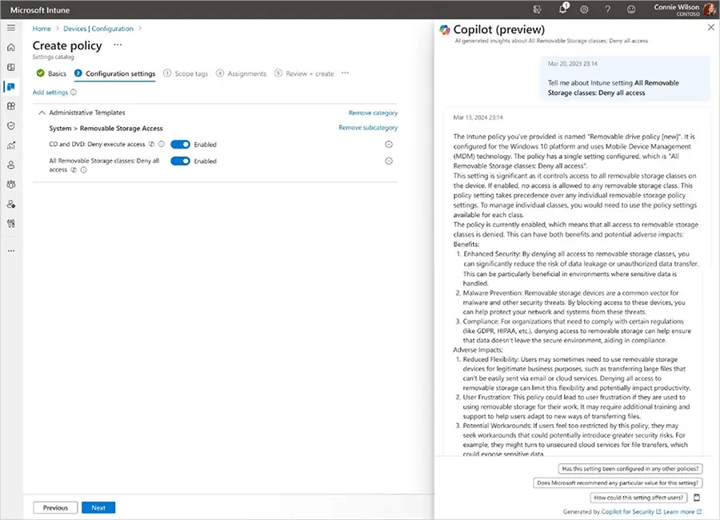Open the Reports chart icon in the sidebar
The image size is (720, 520).
[11, 145]
